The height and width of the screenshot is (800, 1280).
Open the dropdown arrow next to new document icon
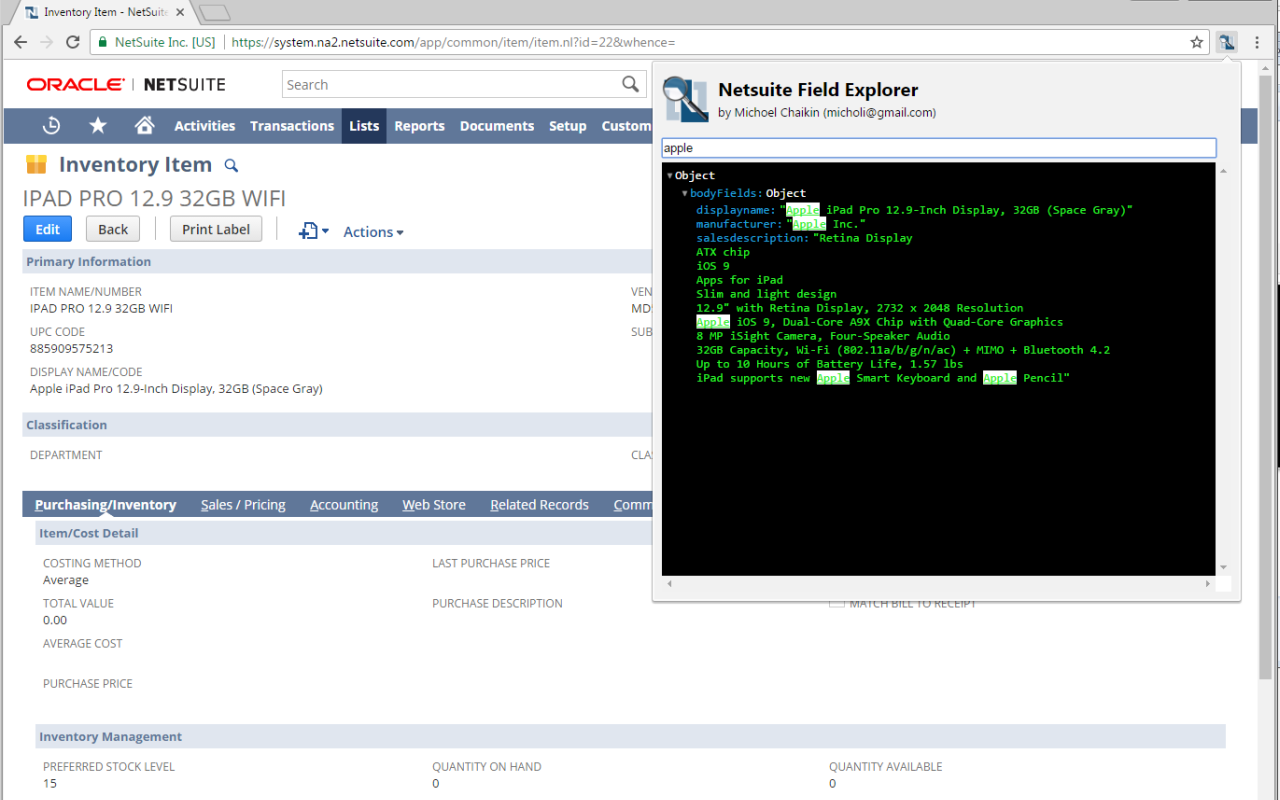(x=325, y=231)
